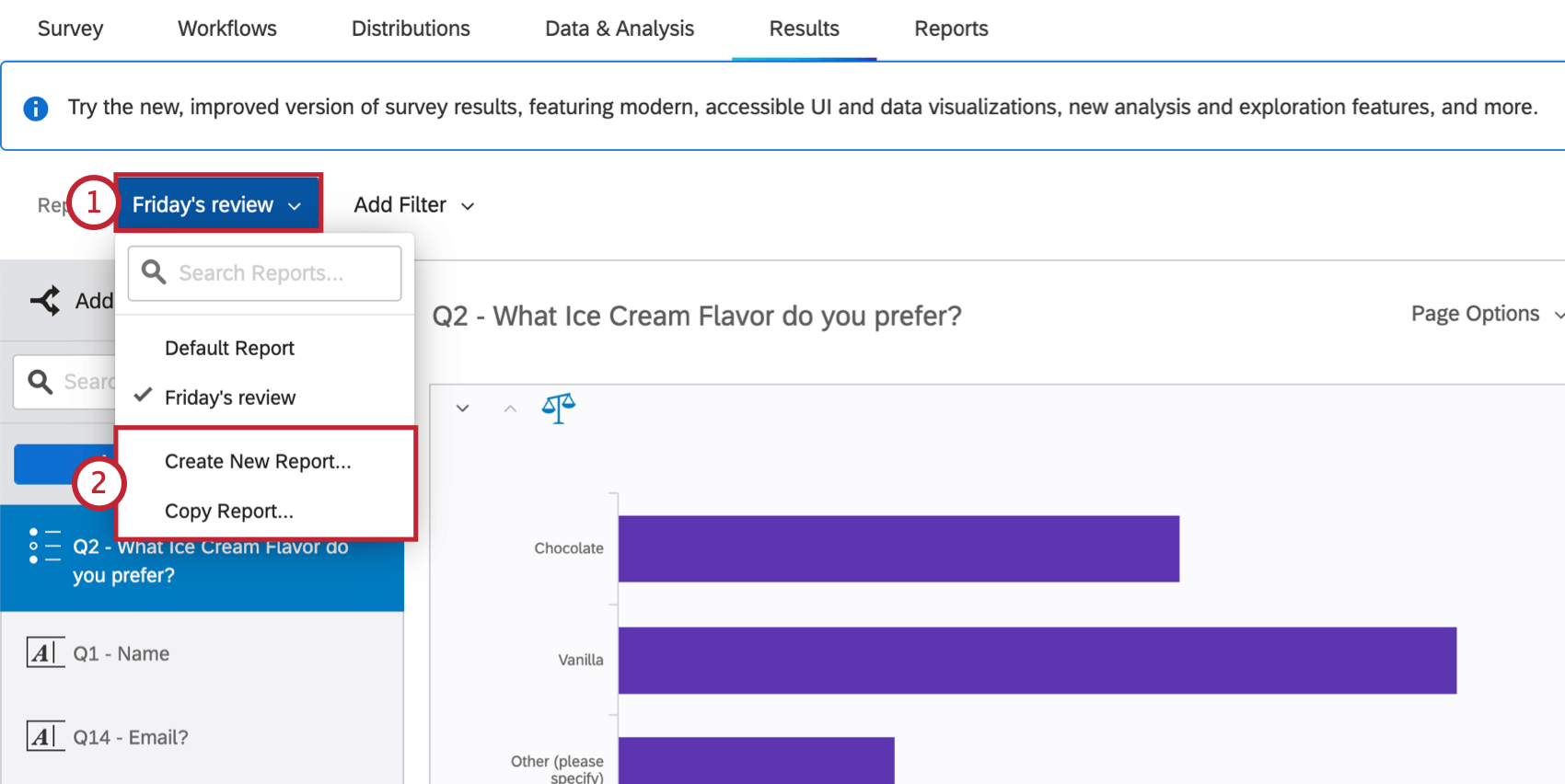Image resolution: width=1565 pixels, height=784 pixels.
Task: Click the text-entry icon beside Q14 - Email
Action: point(45,736)
